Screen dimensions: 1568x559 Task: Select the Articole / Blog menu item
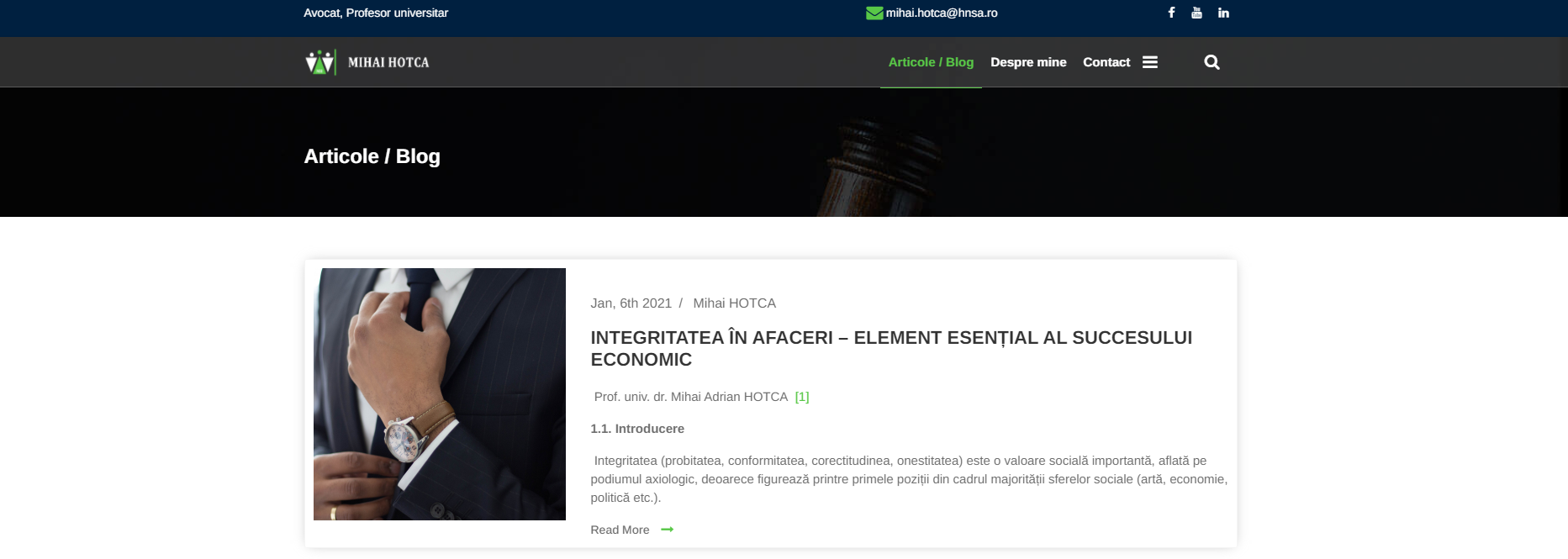[931, 62]
